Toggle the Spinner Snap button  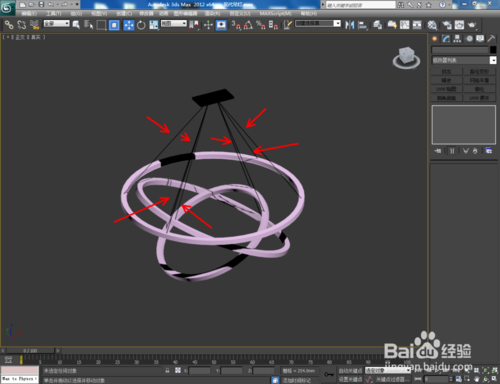pos(273,25)
